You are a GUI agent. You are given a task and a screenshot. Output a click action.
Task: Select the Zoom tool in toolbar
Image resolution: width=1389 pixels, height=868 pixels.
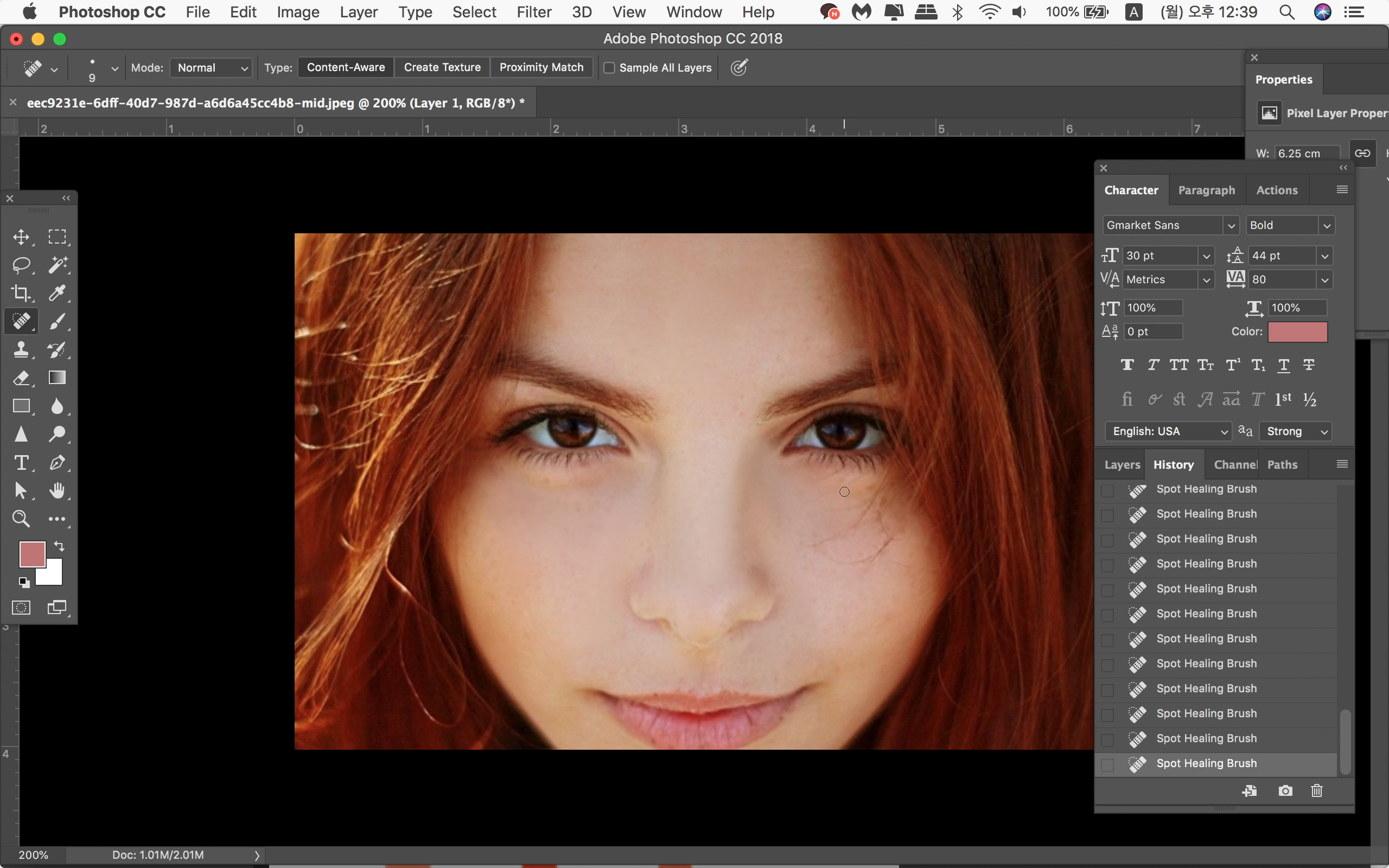coord(21,519)
